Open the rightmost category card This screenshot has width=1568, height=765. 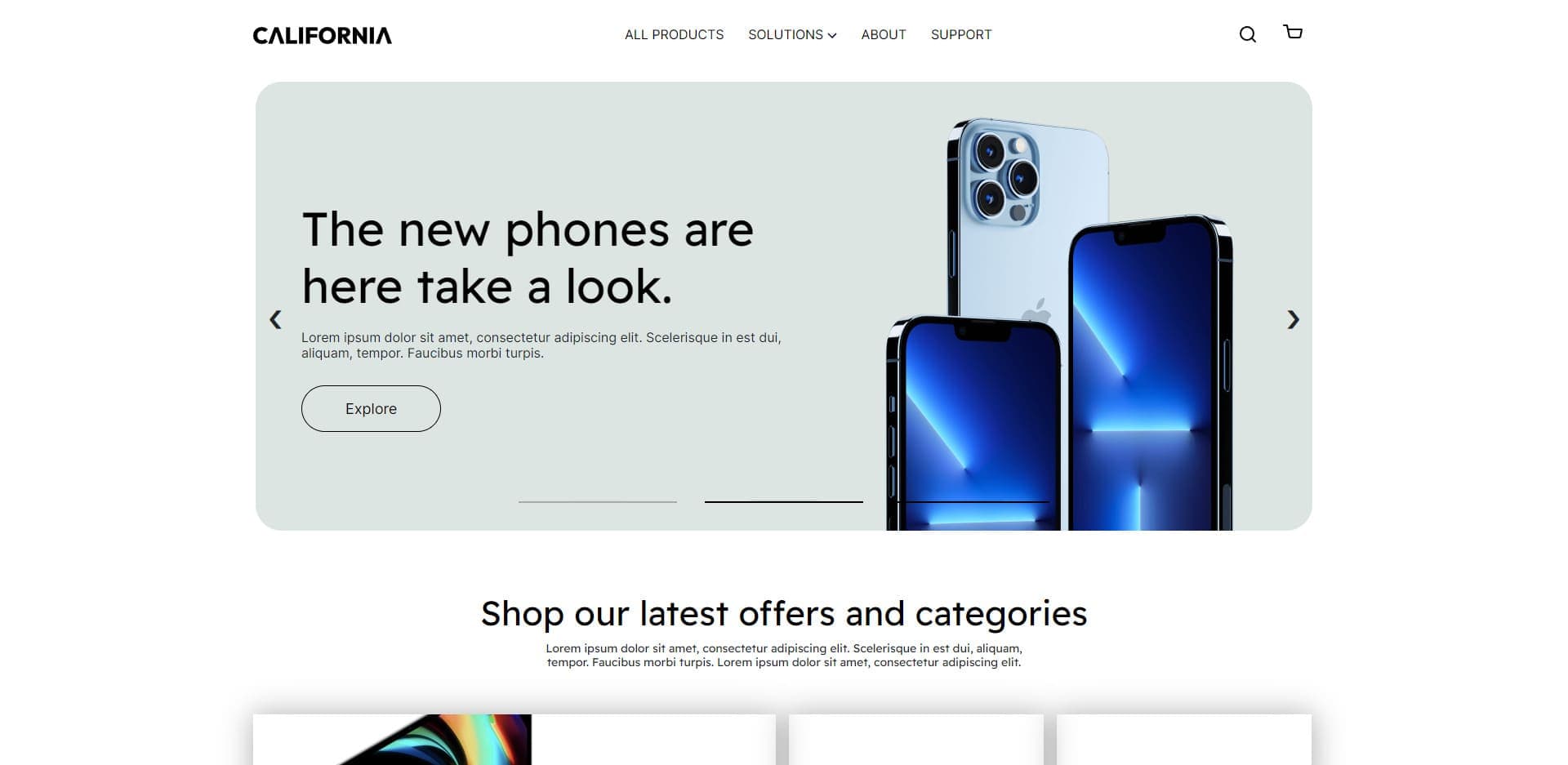tap(1184, 740)
